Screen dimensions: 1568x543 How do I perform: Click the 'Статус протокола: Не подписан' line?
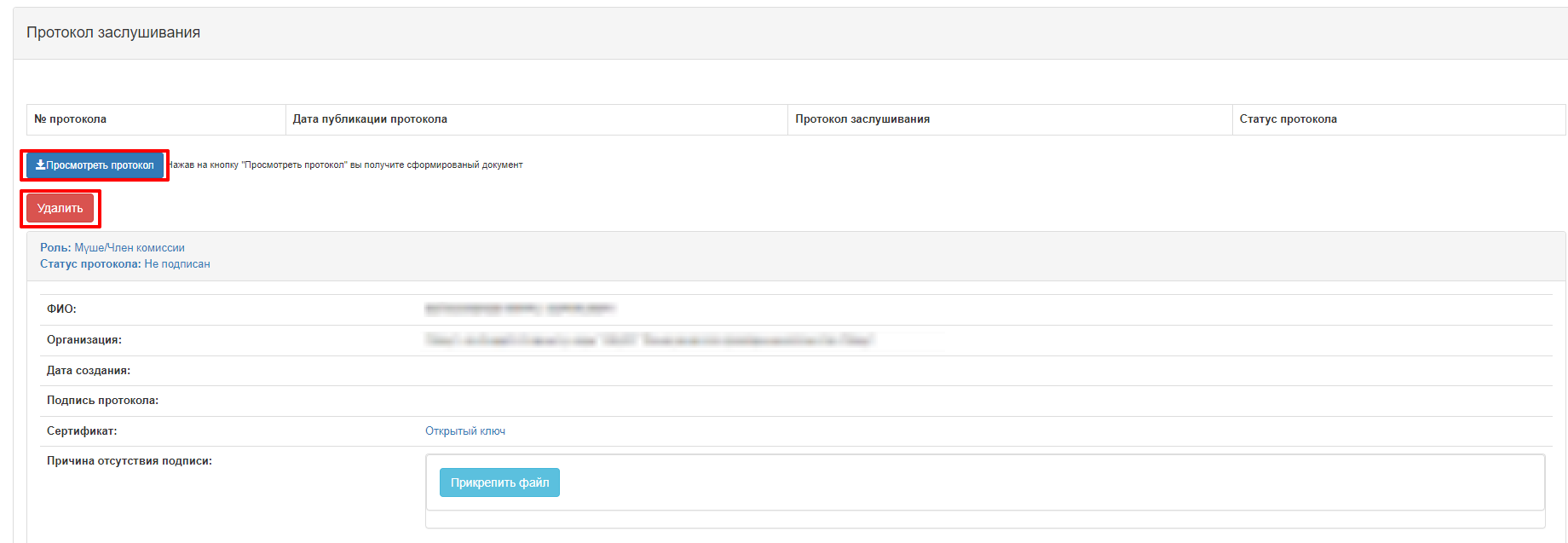coord(125,264)
